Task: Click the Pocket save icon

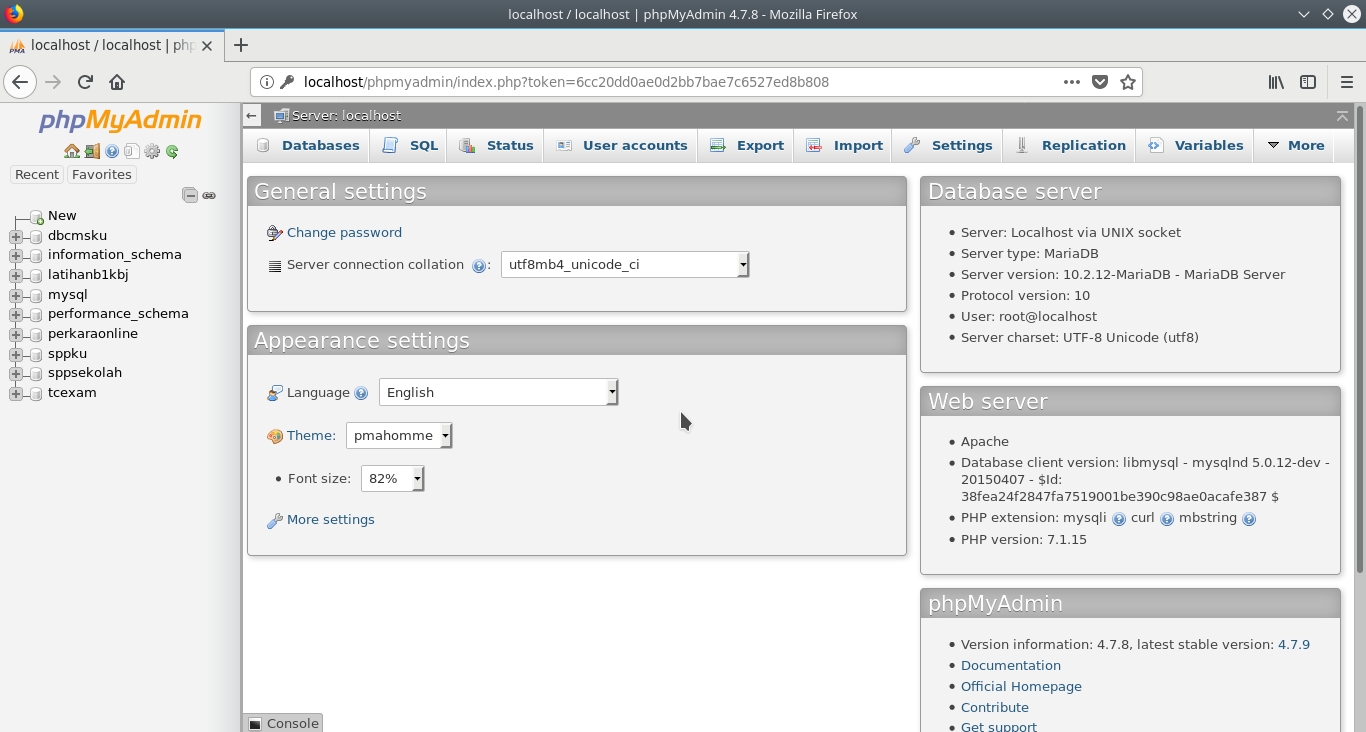Action: coord(1100,82)
